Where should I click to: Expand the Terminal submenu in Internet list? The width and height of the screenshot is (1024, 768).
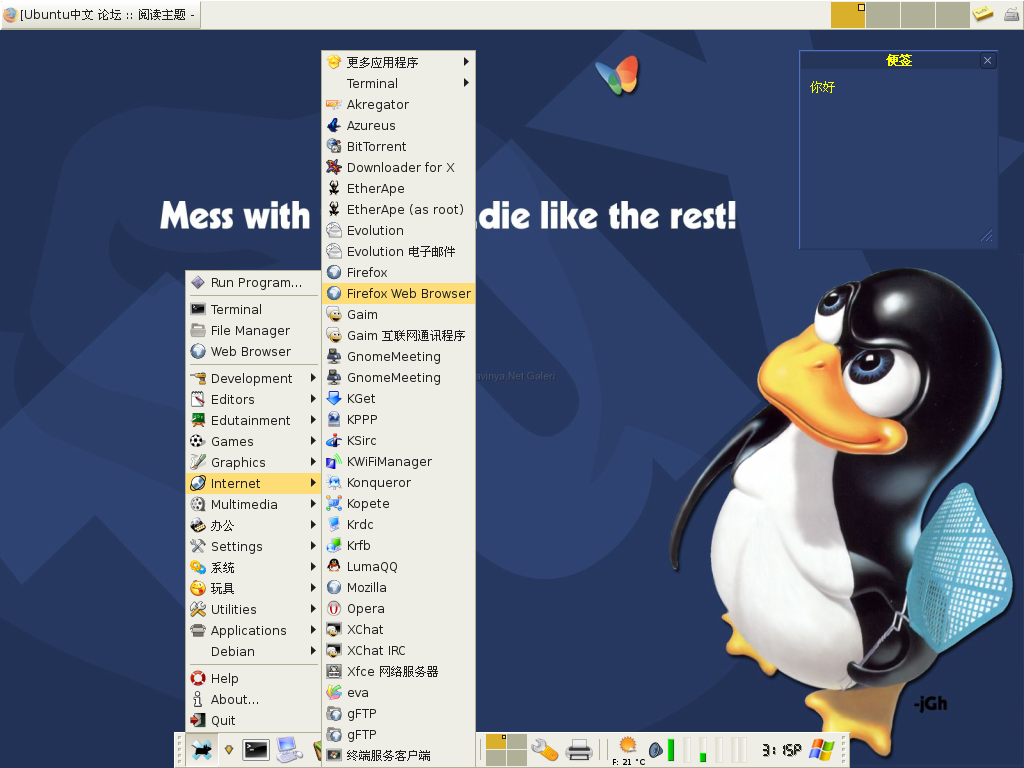coord(398,83)
